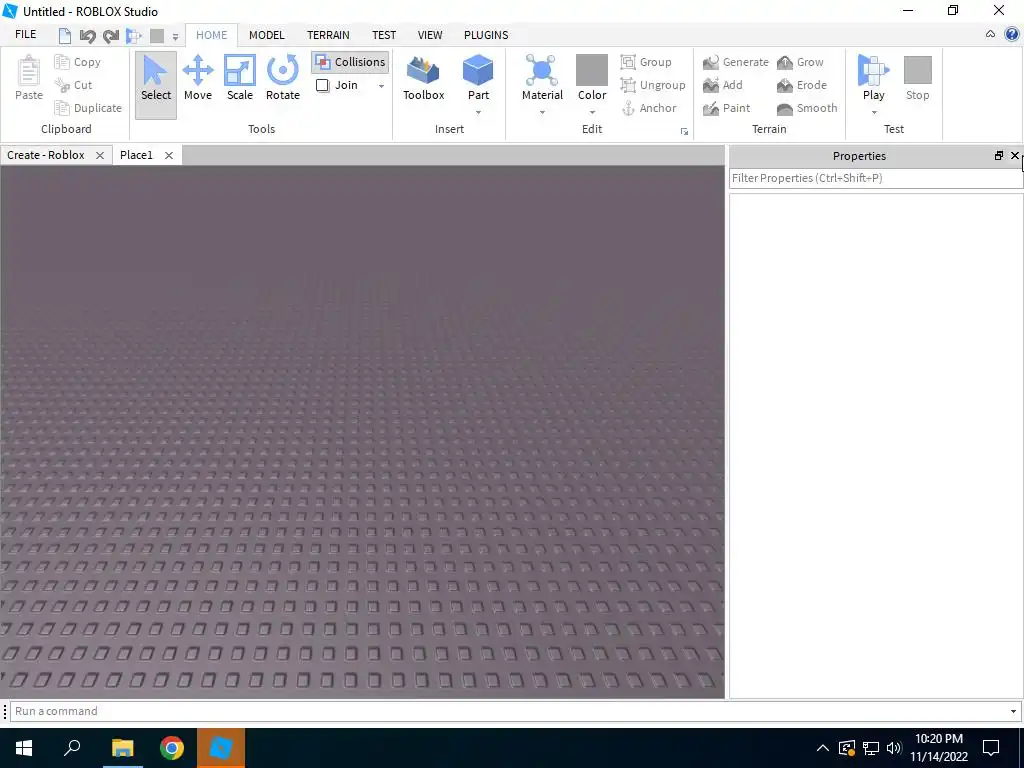Pick the Rotate tool
The height and width of the screenshot is (768, 1024).
click(283, 78)
